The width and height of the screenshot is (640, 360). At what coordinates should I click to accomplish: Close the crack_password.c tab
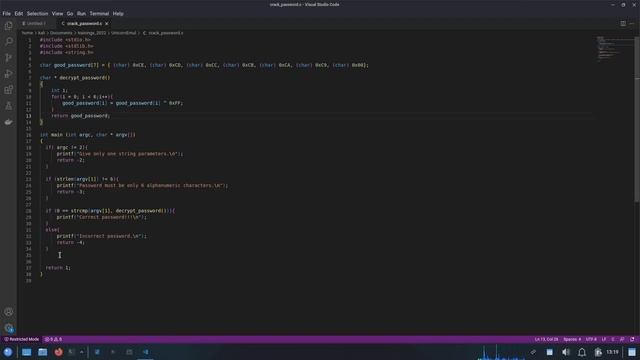point(107,24)
